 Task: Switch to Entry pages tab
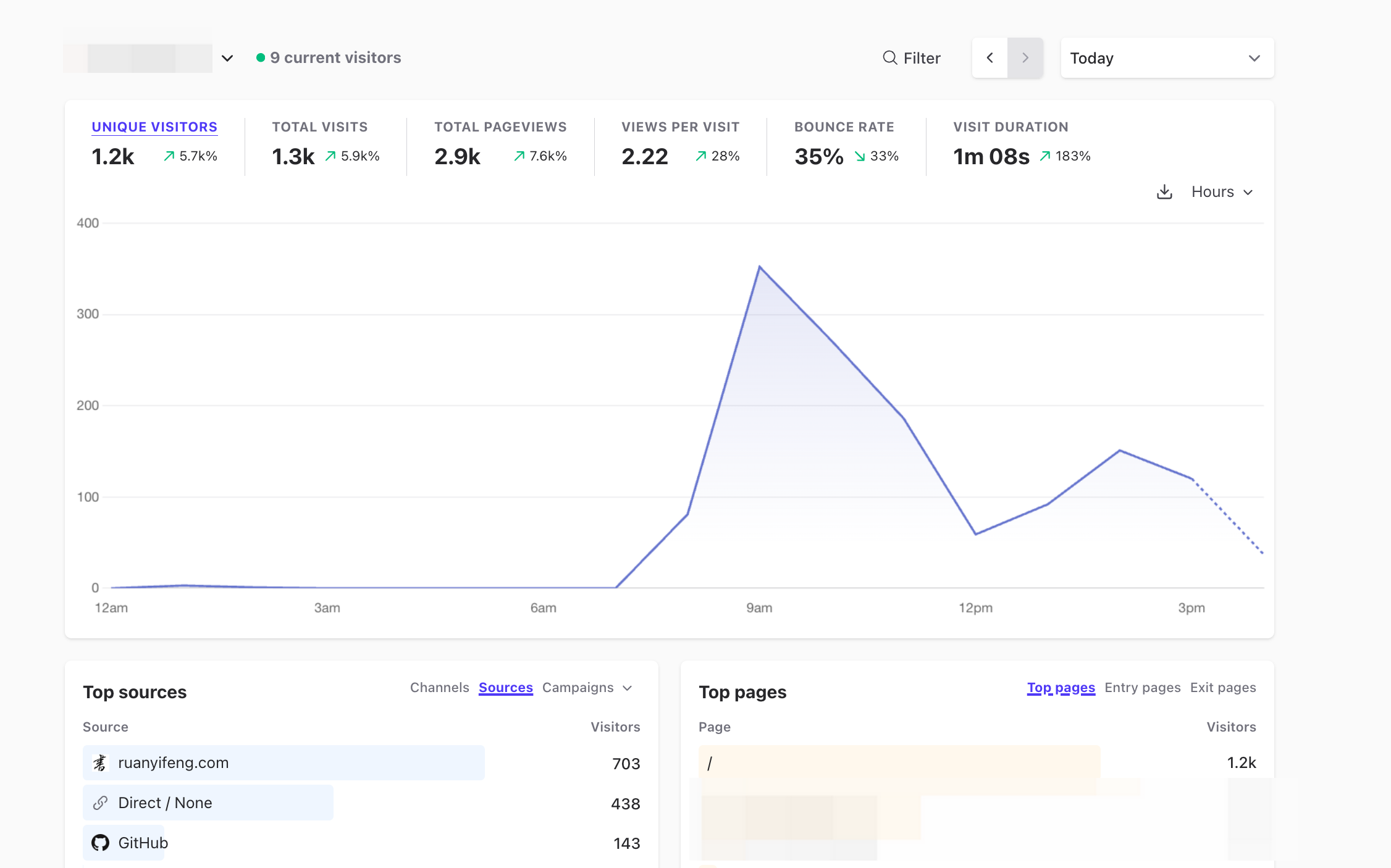(x=1142, y=688)
